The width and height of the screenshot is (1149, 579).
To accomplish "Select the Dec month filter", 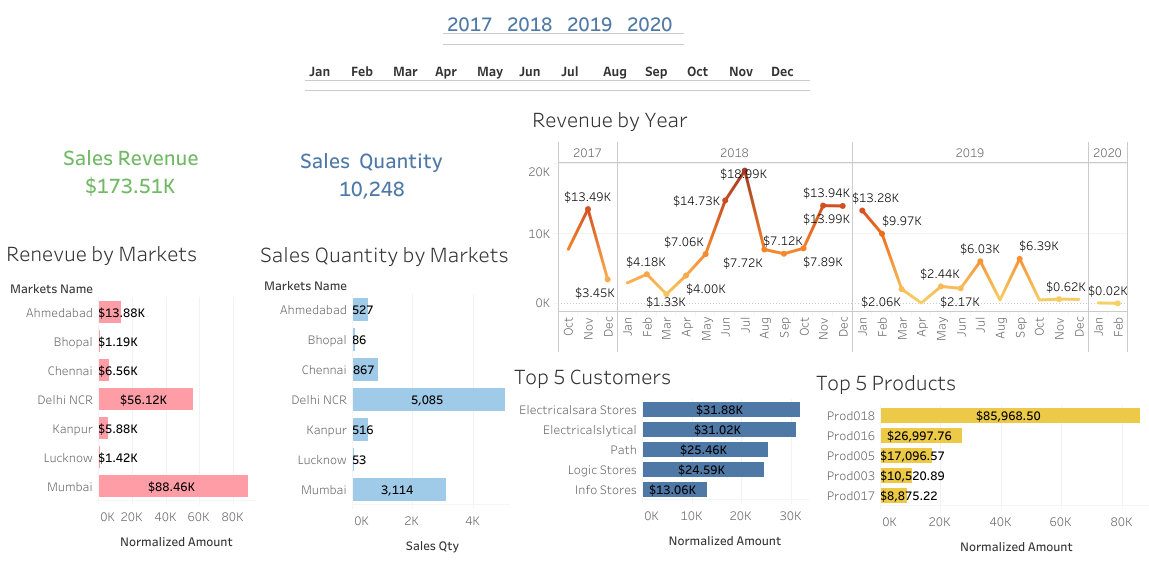I will [782, 71].
